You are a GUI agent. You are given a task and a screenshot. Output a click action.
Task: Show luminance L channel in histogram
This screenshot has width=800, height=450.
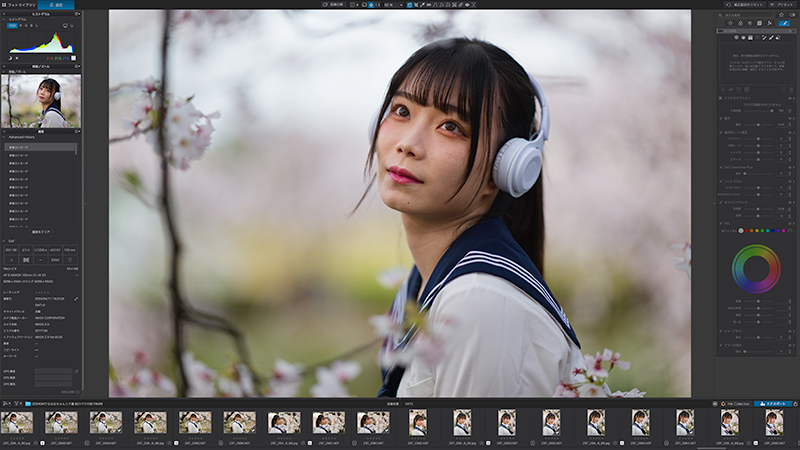(x=37, y=26)
